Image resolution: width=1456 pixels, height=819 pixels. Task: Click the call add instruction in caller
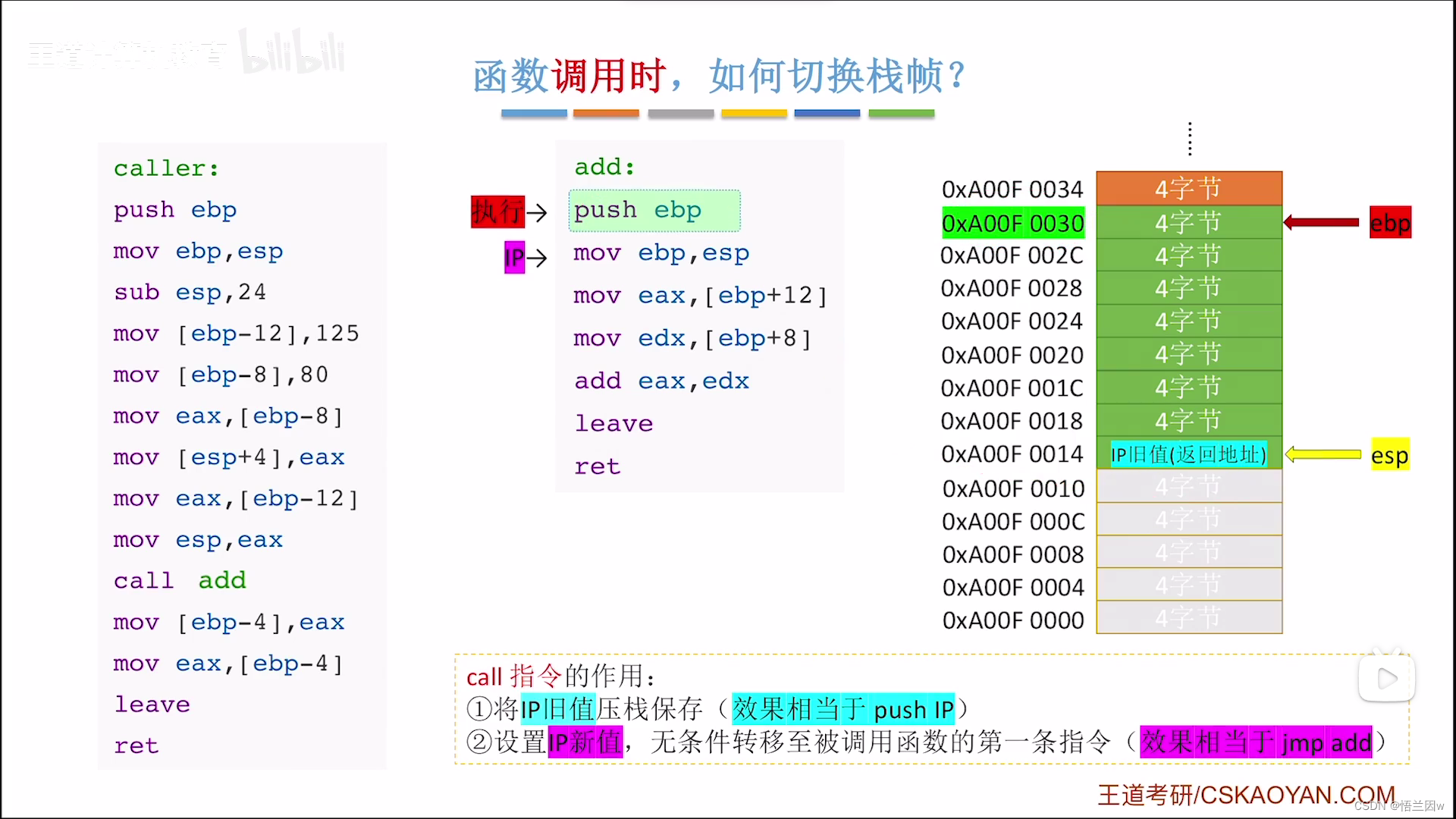(x=180, y=581)
